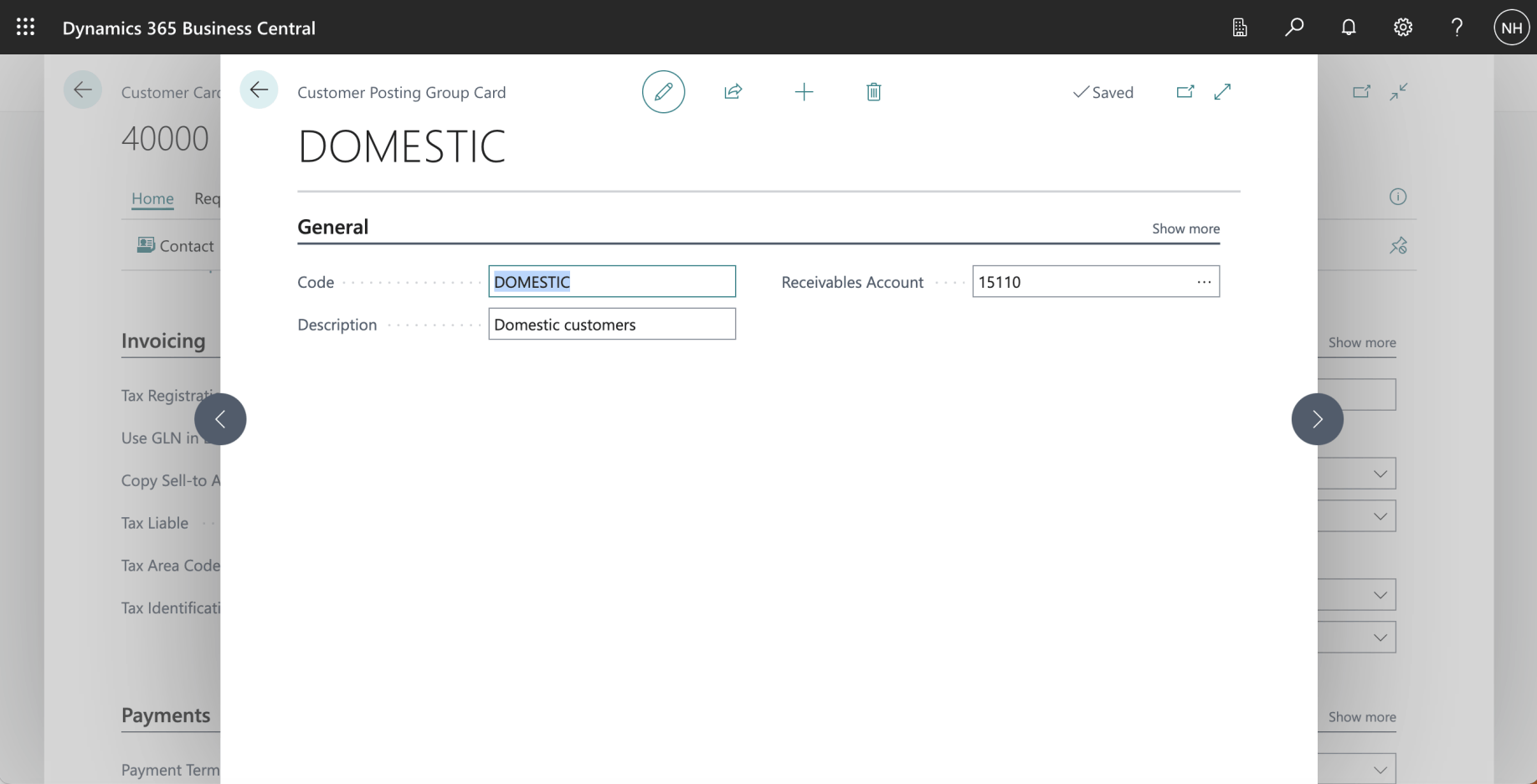Click the Code field DOMESTIC

tap(611, 282)
